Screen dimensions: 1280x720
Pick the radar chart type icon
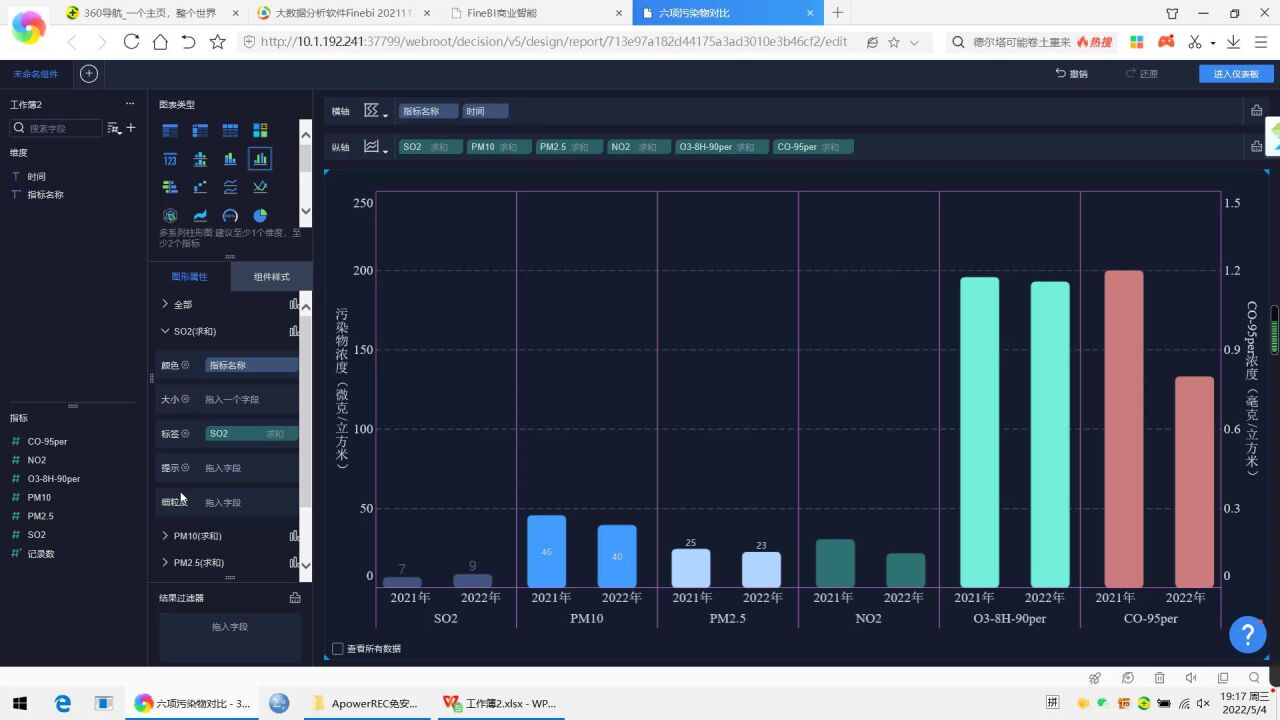(170, 215)
